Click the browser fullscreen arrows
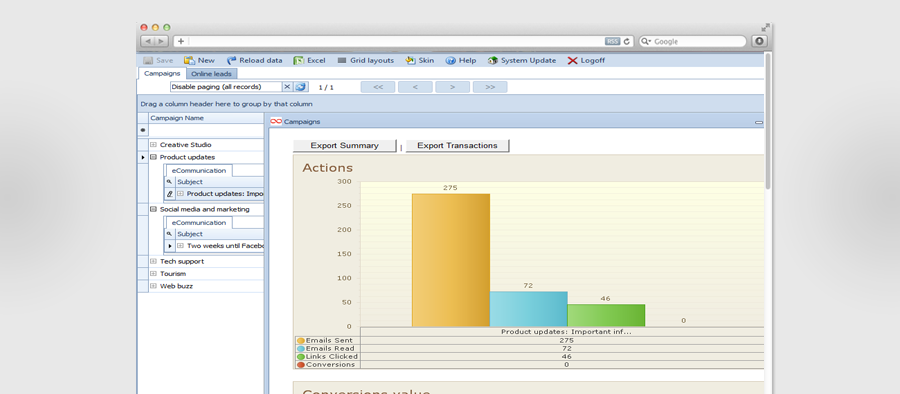The height and width of the screenshot is (394, 900). [765, 27]
